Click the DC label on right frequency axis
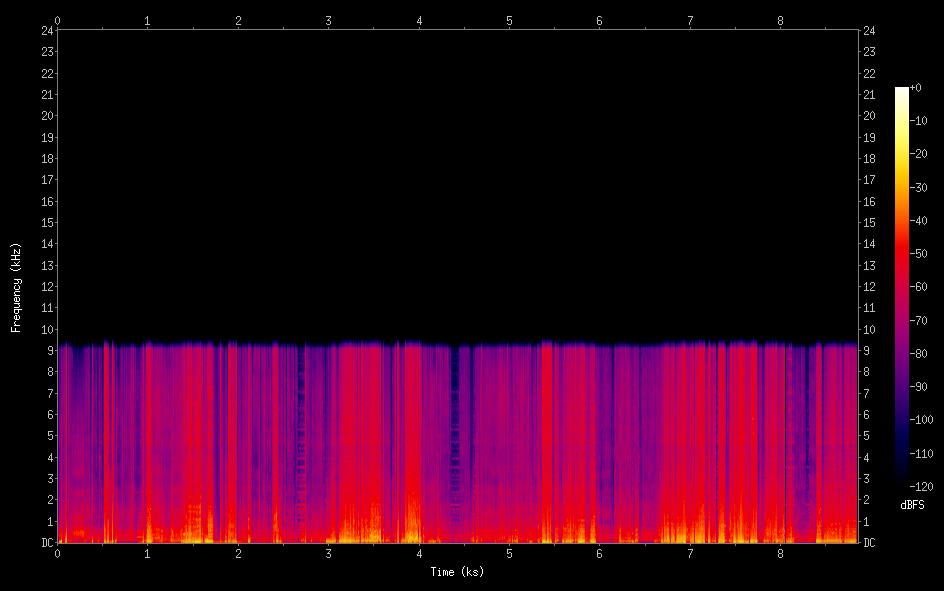The height and width of the screenshot is (591, 944). 870,543
